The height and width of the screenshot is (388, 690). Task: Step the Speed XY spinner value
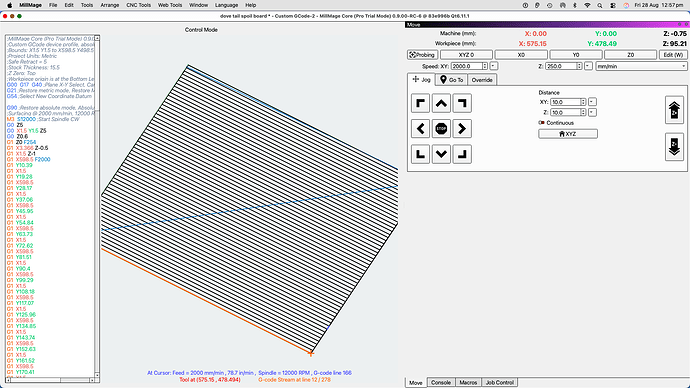(x=484, y=66)
